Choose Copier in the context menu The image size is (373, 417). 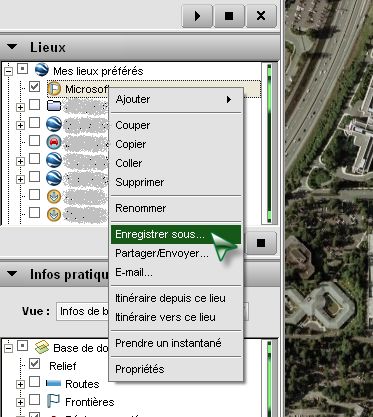pyautogui.click(x=176, y=144)
